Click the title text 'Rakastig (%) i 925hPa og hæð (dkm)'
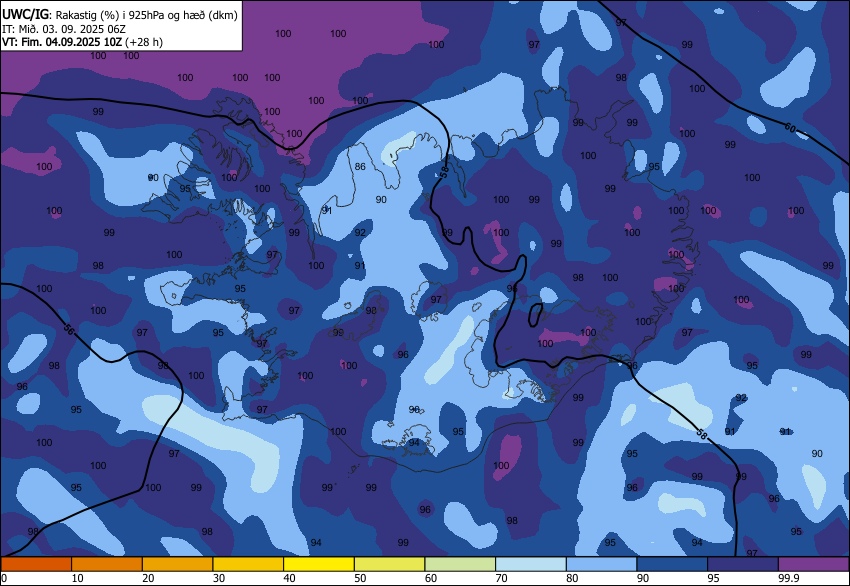This screenshot has height=586, width=850. pos(146,15)
